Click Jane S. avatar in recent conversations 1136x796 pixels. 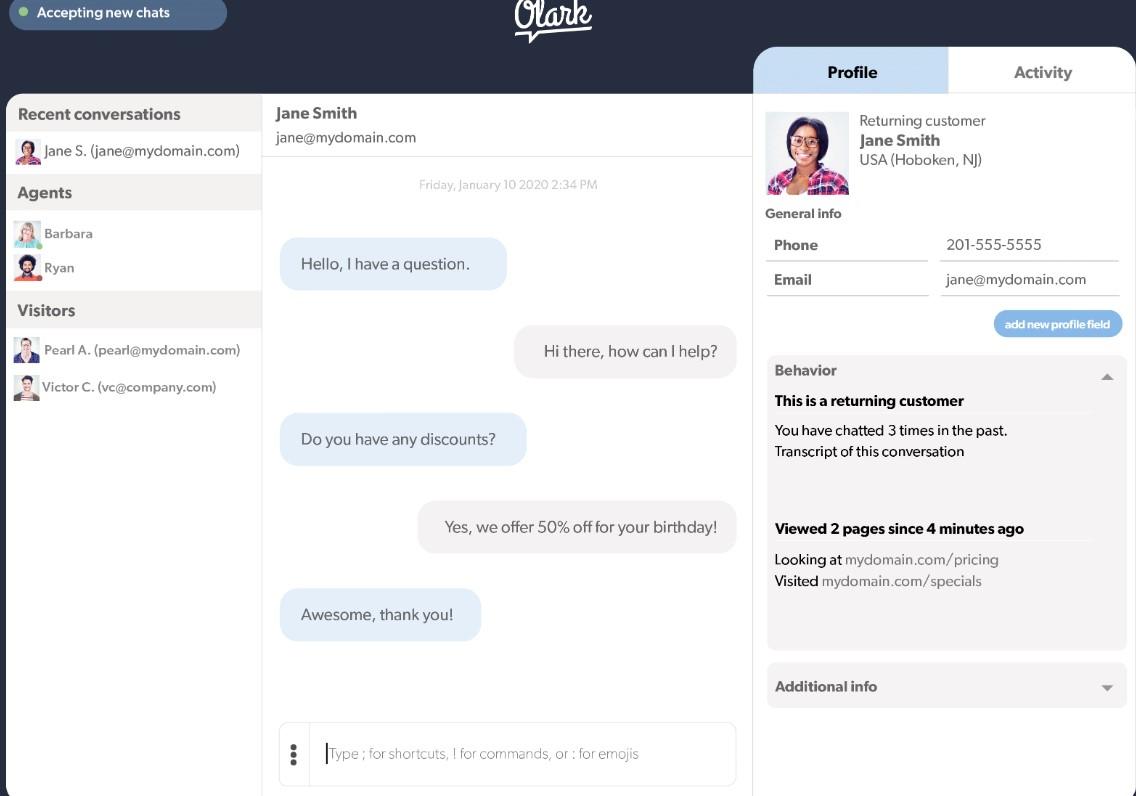click(28, 152)
